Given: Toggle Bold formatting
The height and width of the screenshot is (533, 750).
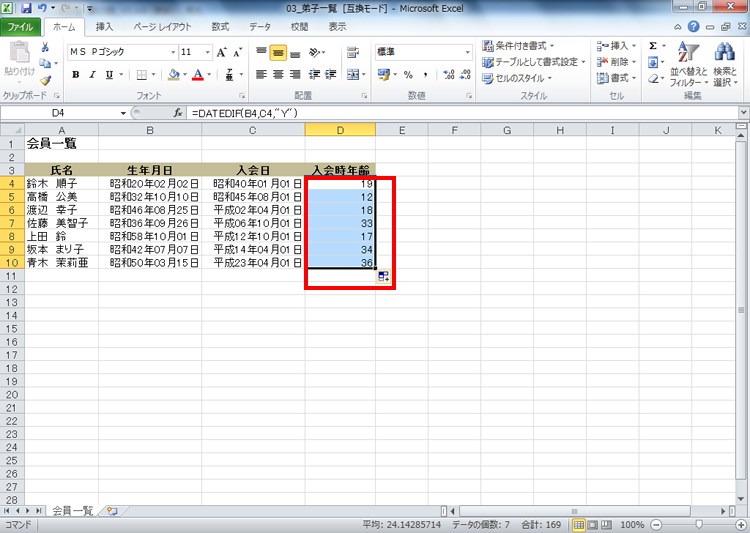Looking at the screenshot, I should pos(76,75).
